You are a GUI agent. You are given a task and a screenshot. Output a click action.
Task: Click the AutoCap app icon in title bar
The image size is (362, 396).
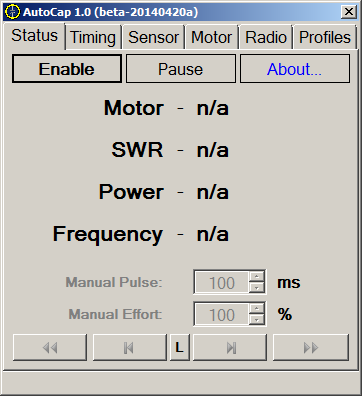click(13, 12)
